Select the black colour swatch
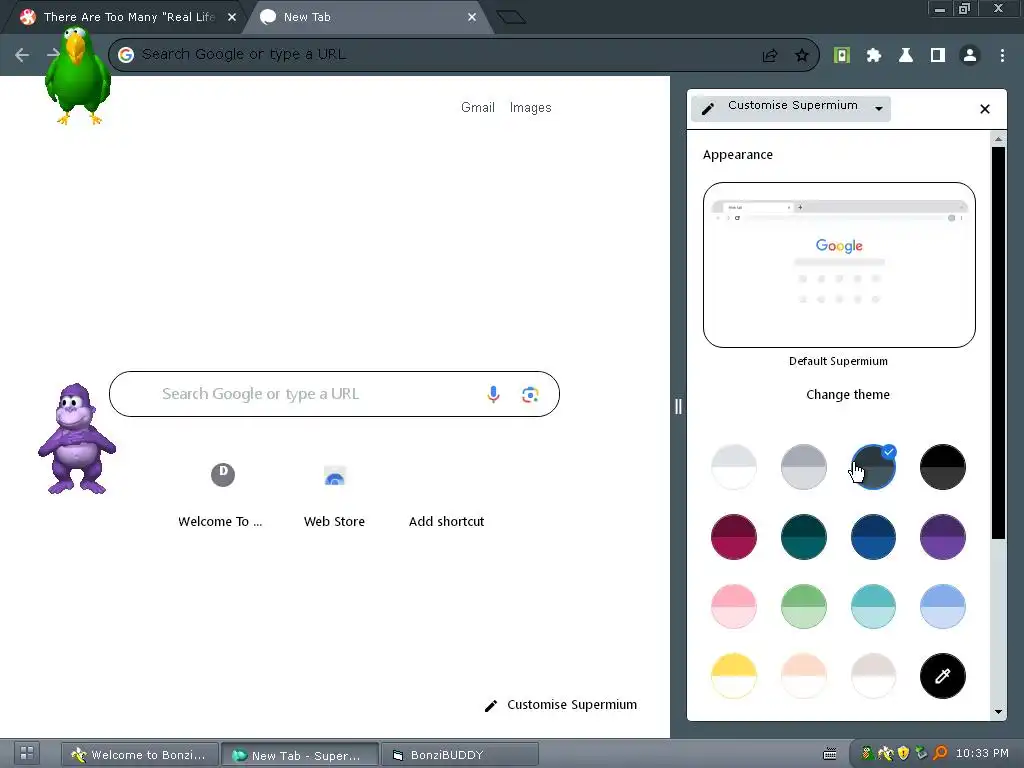 942,467
